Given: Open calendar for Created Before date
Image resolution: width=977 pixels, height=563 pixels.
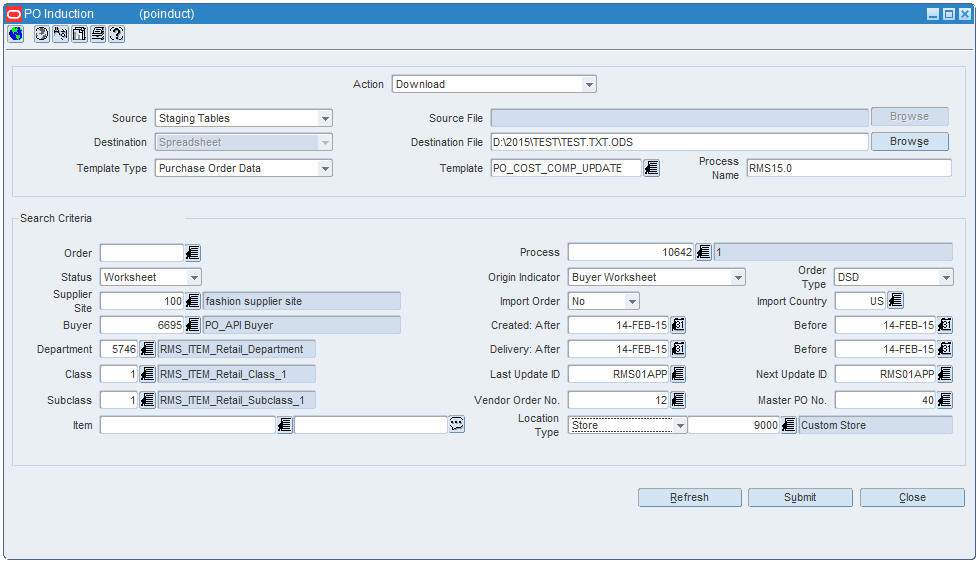Looking at the screenshot, I should pos(945,325).
